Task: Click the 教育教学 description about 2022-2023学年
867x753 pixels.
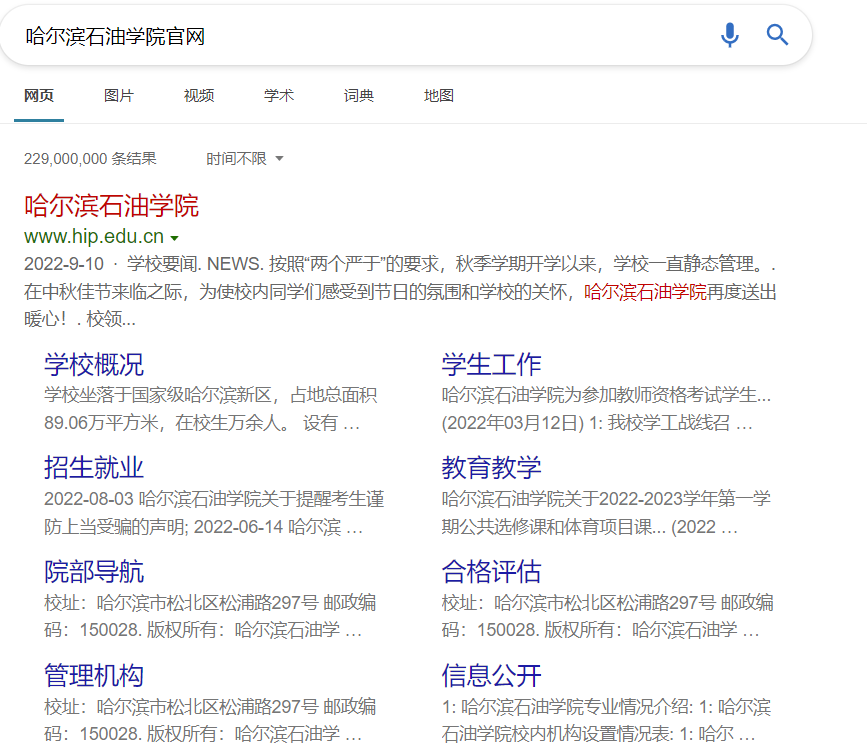Action: point(606,513)
